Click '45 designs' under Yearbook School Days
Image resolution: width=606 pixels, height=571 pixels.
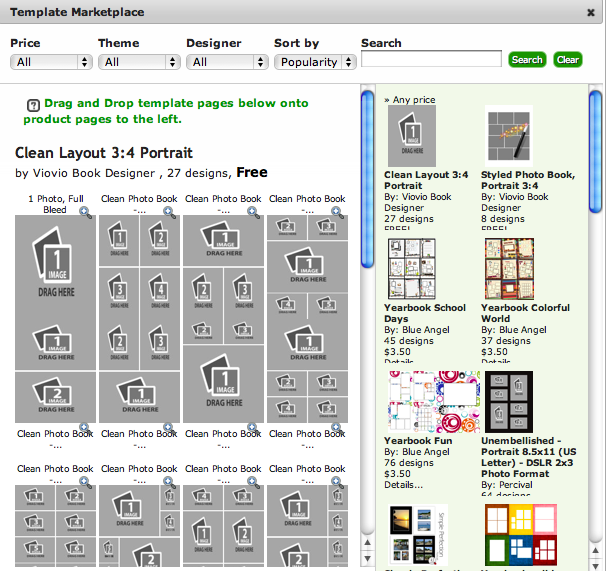[x=409, y=341]
